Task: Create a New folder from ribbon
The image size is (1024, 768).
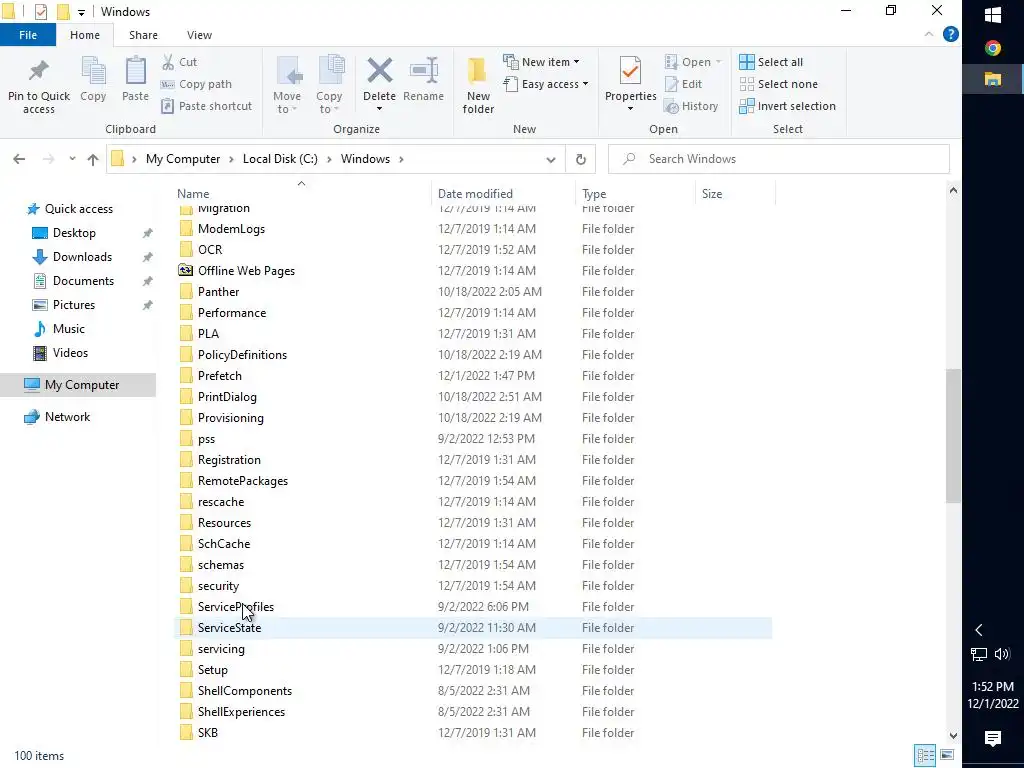Action: pyautogui.click(x=478, y=86)
